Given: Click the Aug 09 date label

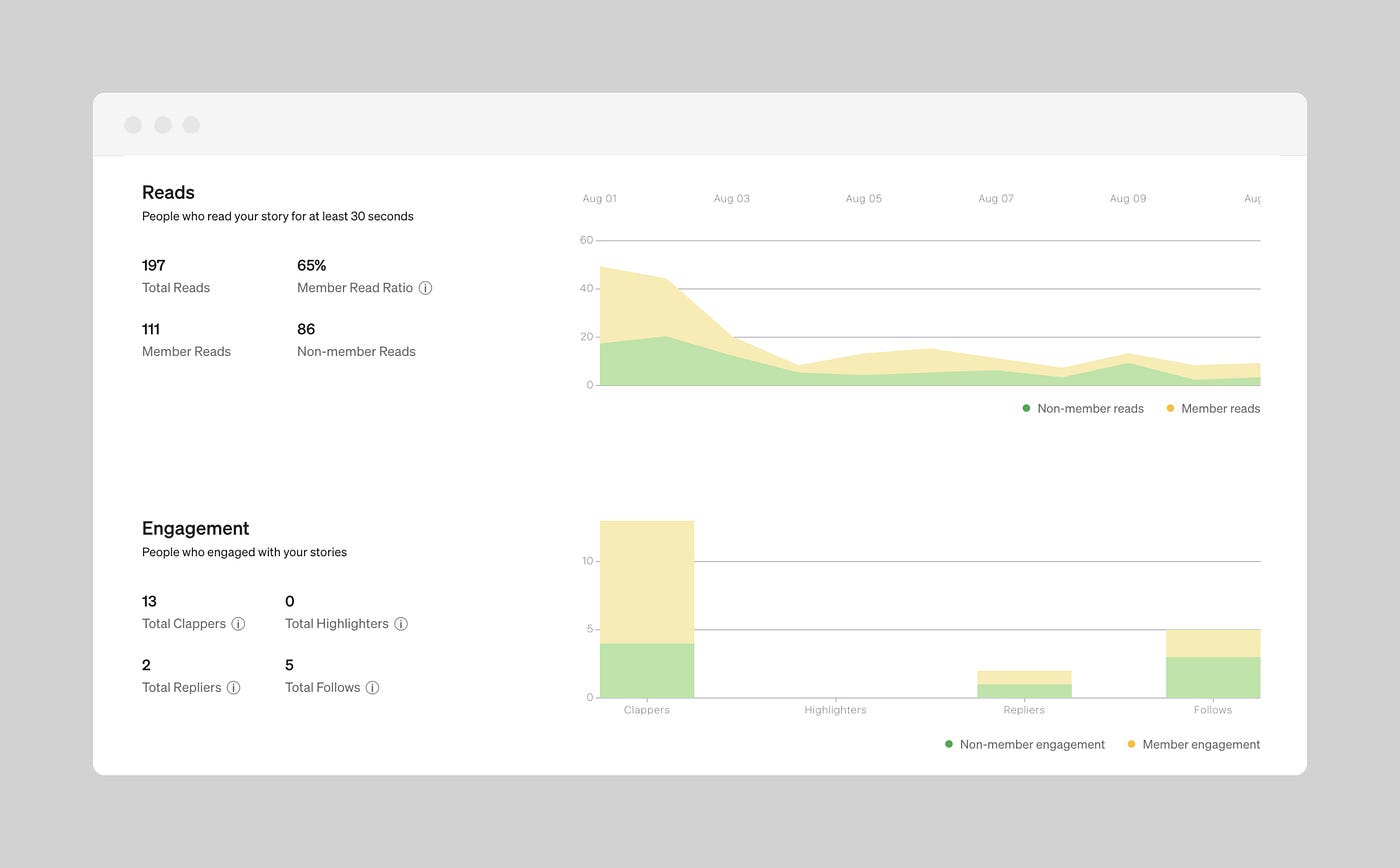Looking at the screenshot, I should (x=1128, y=199).
